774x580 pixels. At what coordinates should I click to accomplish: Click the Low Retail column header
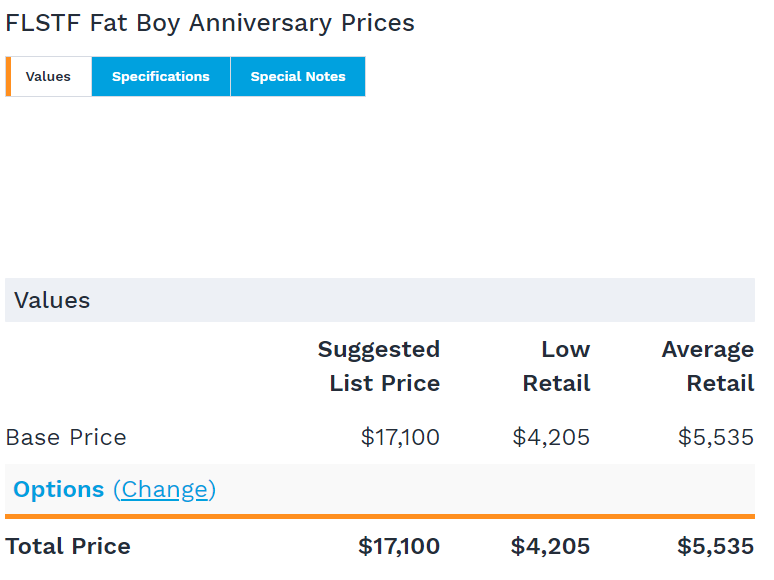(x=556, y=366)
